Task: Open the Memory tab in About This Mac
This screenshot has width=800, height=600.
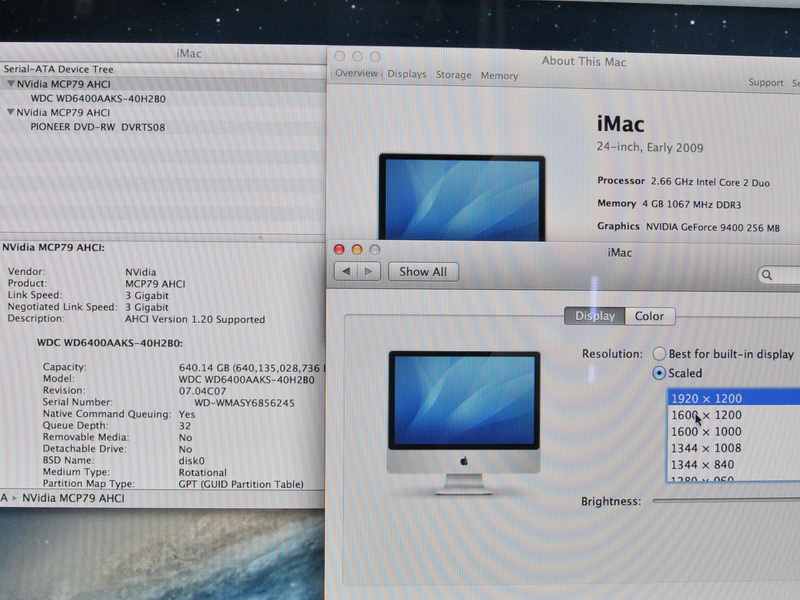Action: point(499,76)
